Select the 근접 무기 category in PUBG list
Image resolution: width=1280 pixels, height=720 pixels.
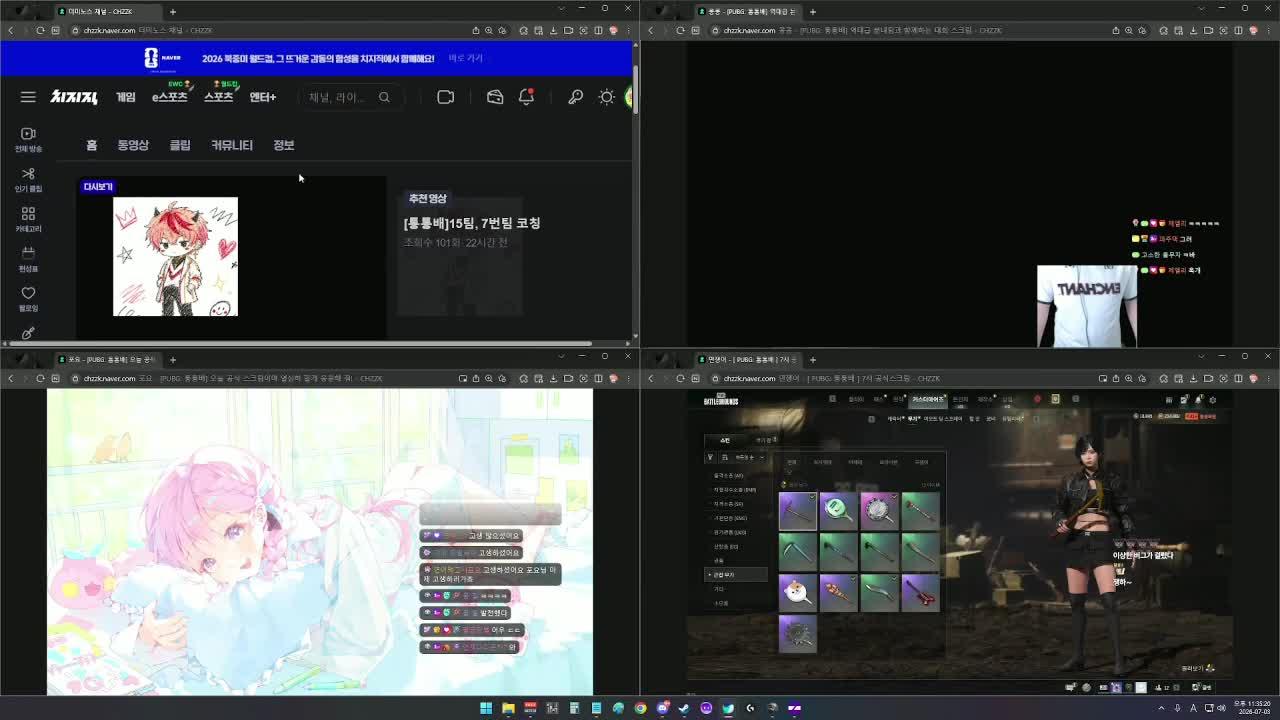click(x=736, y=575)
